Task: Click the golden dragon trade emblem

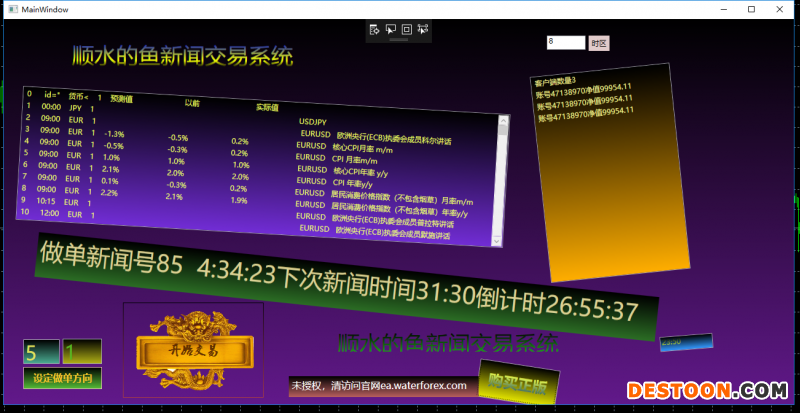Action: (192, 342)
